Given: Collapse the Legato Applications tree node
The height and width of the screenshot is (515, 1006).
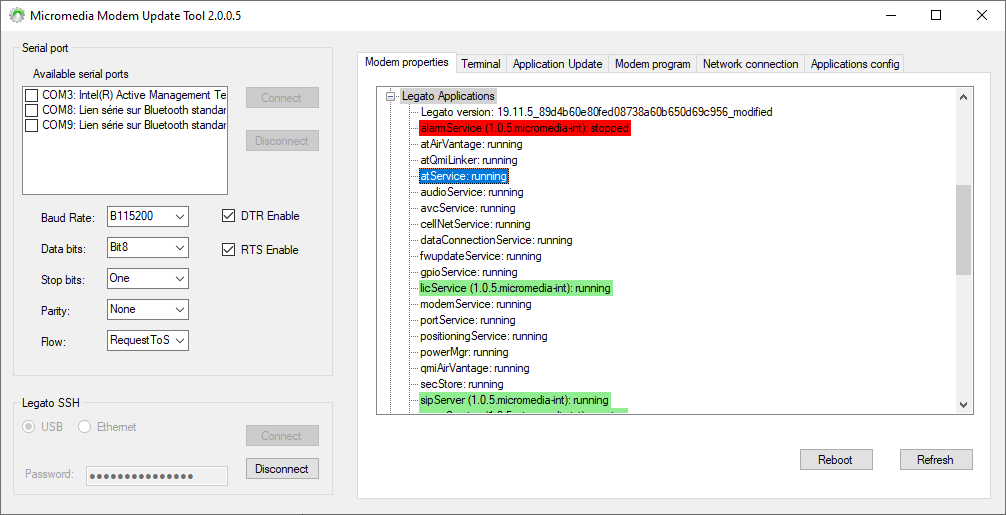Looking at the screenshot, I should click(x=390, y=96).
